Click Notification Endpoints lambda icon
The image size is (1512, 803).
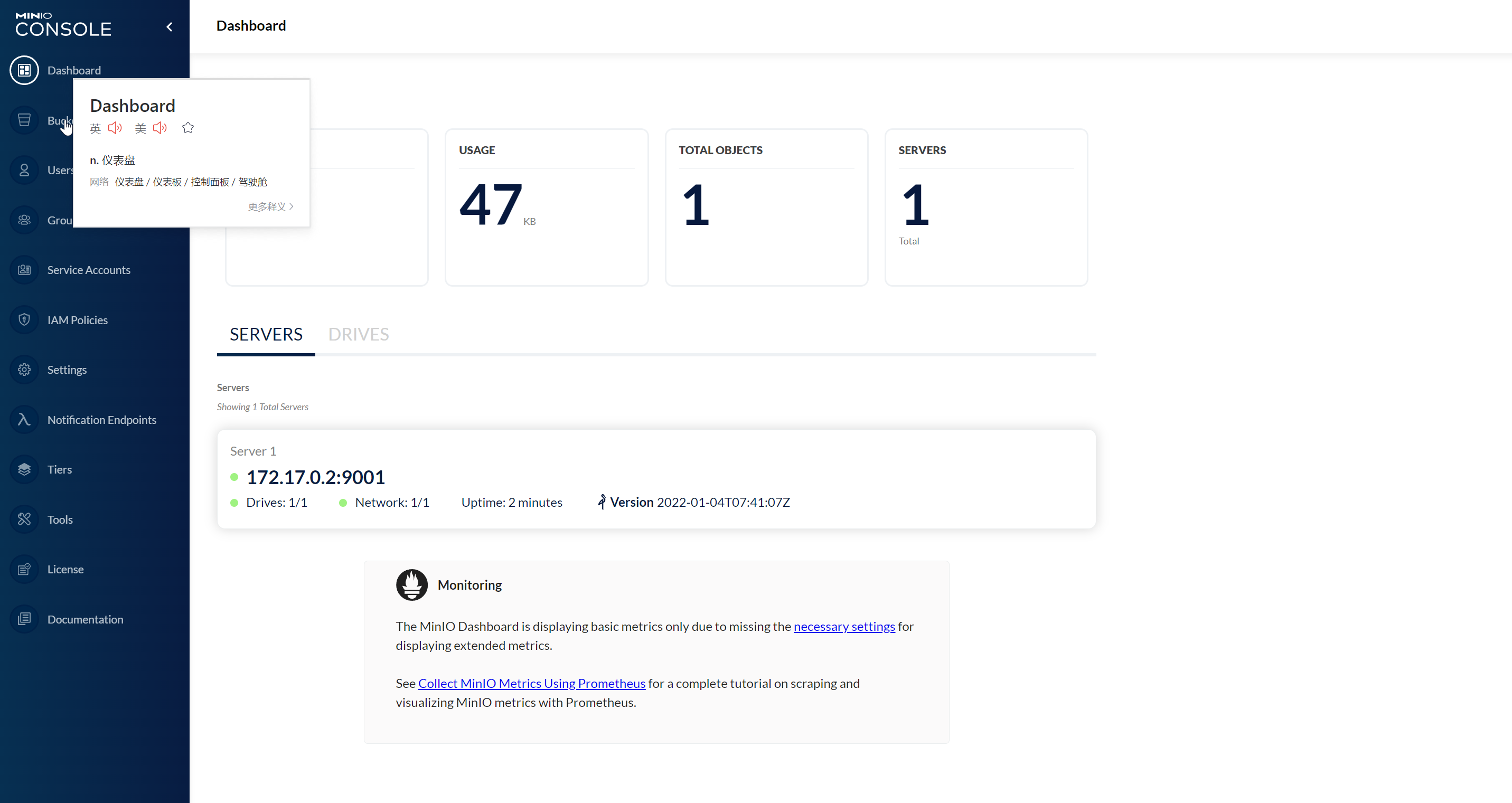(x=24, y=419)
